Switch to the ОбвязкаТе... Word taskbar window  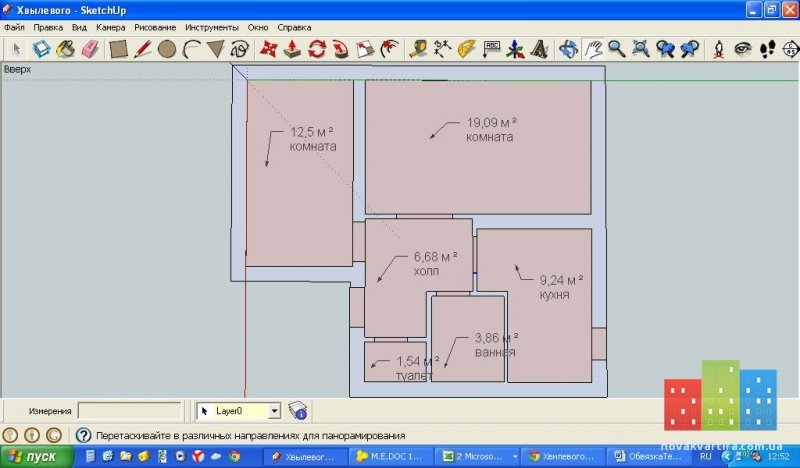pos(649,457)
